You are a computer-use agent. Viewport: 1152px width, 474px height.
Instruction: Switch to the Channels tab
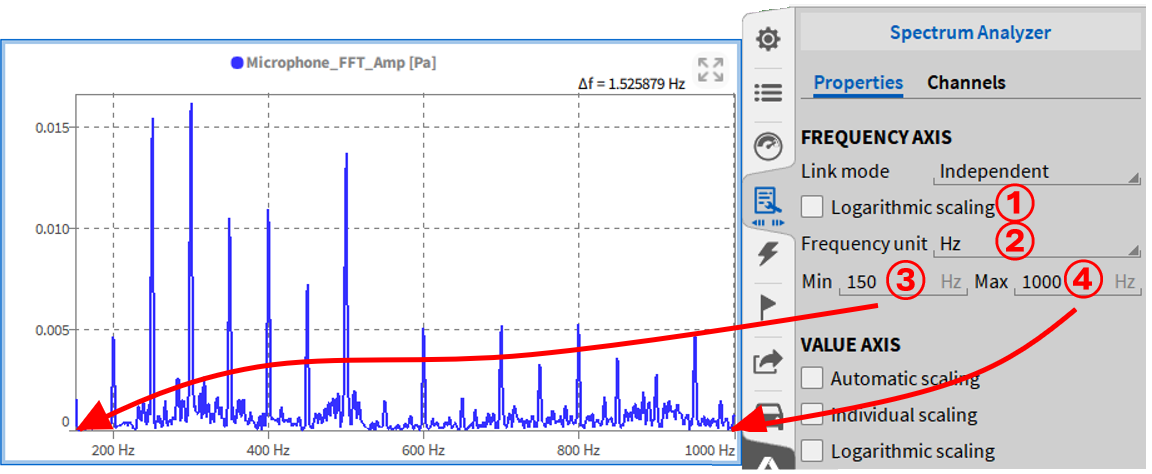[x=966, y=83]
